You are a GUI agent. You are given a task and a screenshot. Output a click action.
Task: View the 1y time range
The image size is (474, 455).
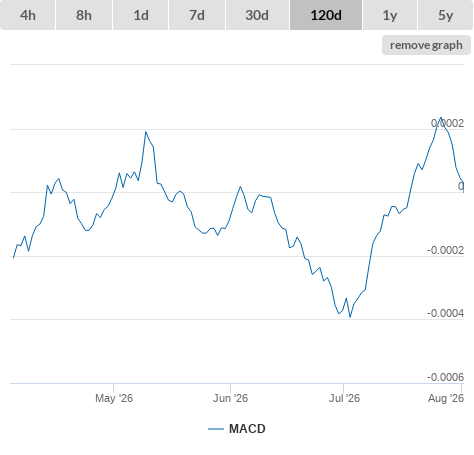point(390,15)
